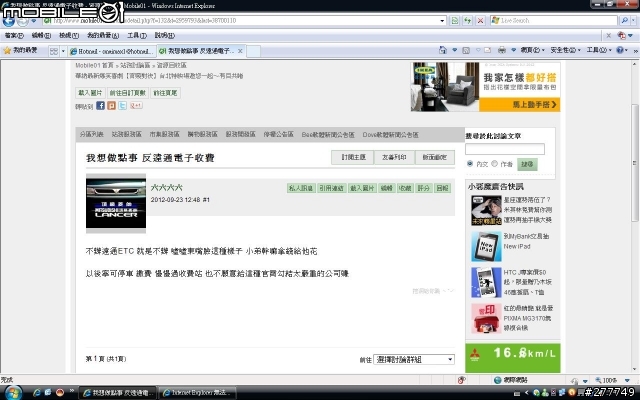The width and height of the screenshot is (640, 400).
Task: Click the 評分 rating button on the post
Action: [x=424, y=188]
